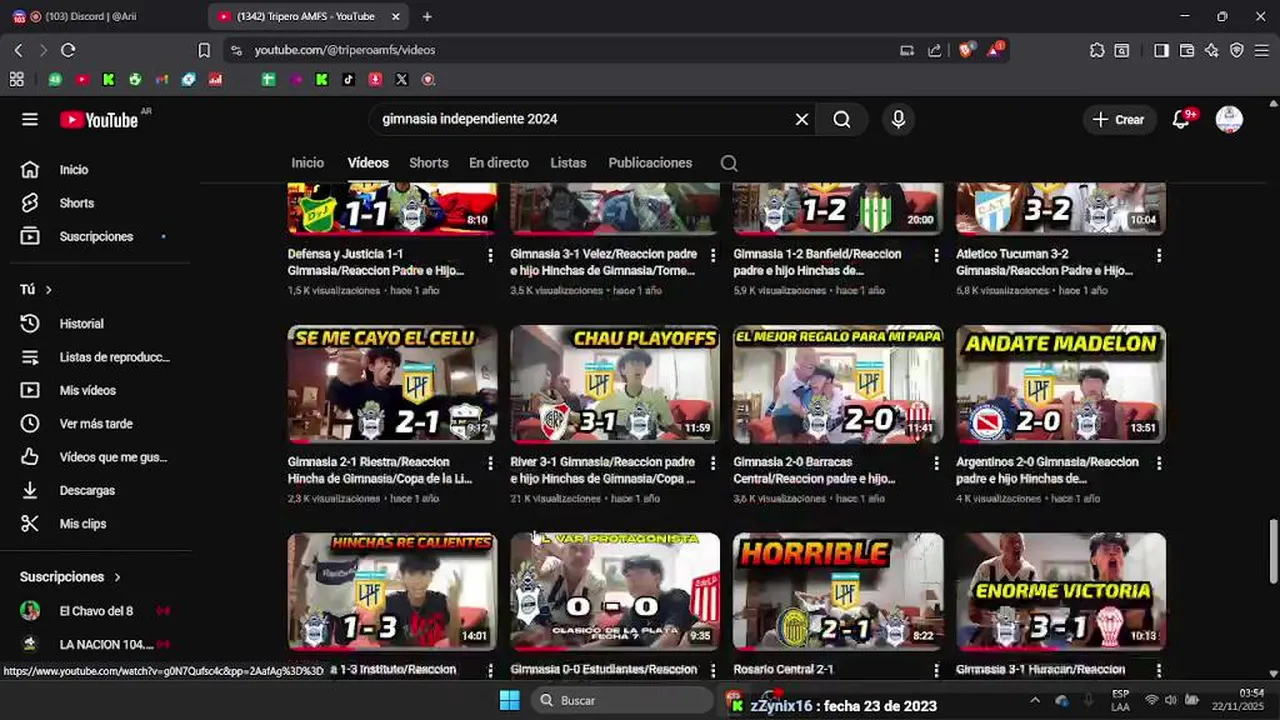Open the Publicaciones tab
This screenshot has width=1280, height=720.
tap(650, 163)
